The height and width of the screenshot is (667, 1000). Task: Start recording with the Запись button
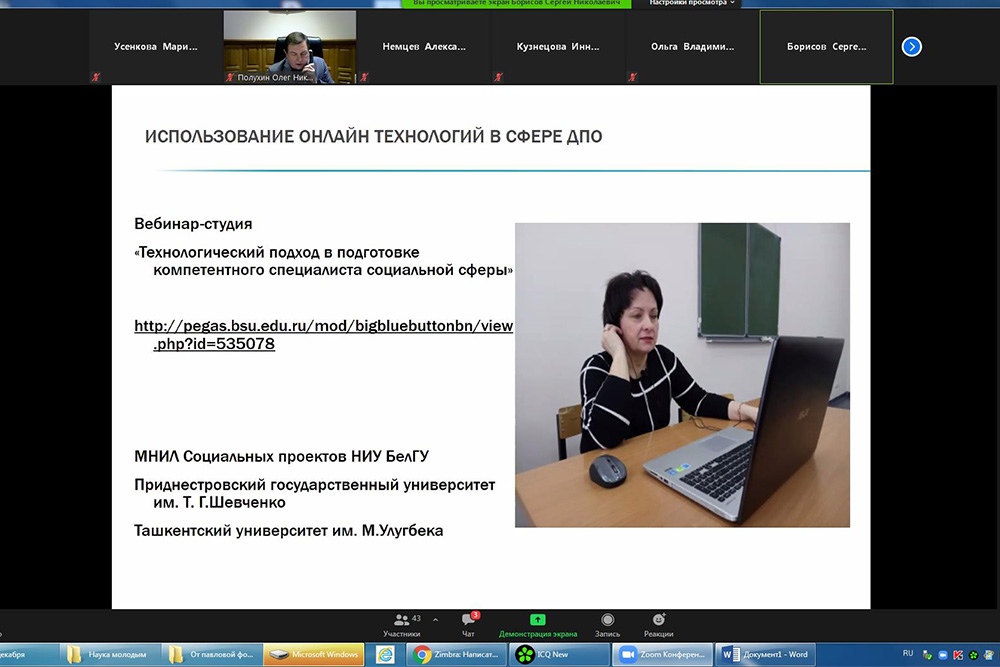607,625
